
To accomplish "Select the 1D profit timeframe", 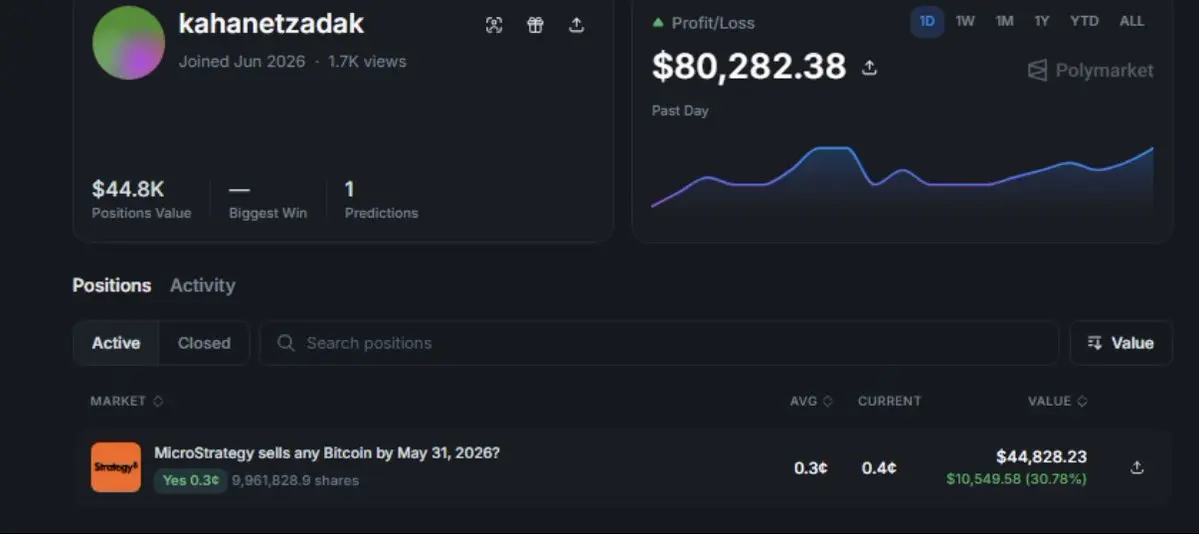I will click(x=927, y=21).
